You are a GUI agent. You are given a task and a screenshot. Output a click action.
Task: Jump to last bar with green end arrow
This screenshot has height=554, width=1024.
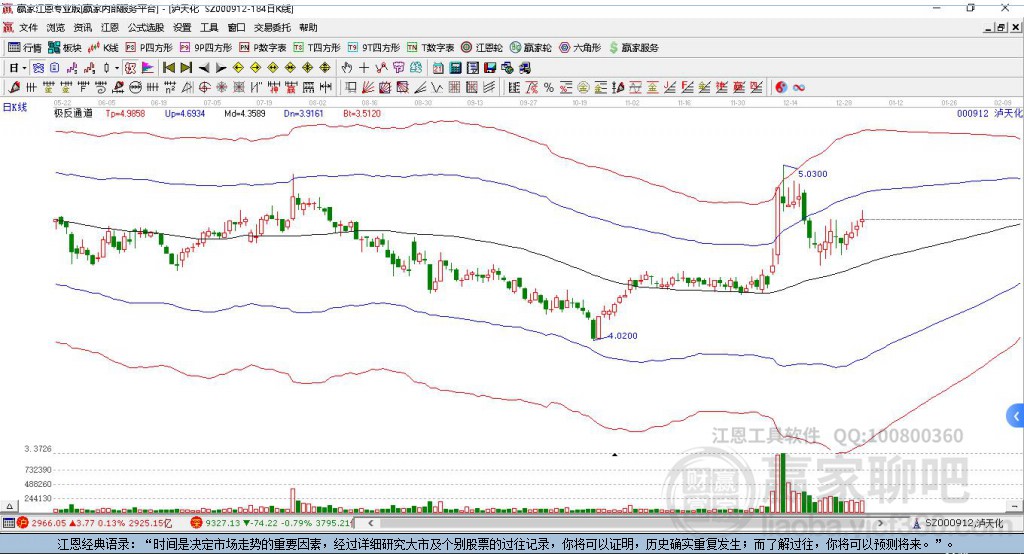(186, 67)
